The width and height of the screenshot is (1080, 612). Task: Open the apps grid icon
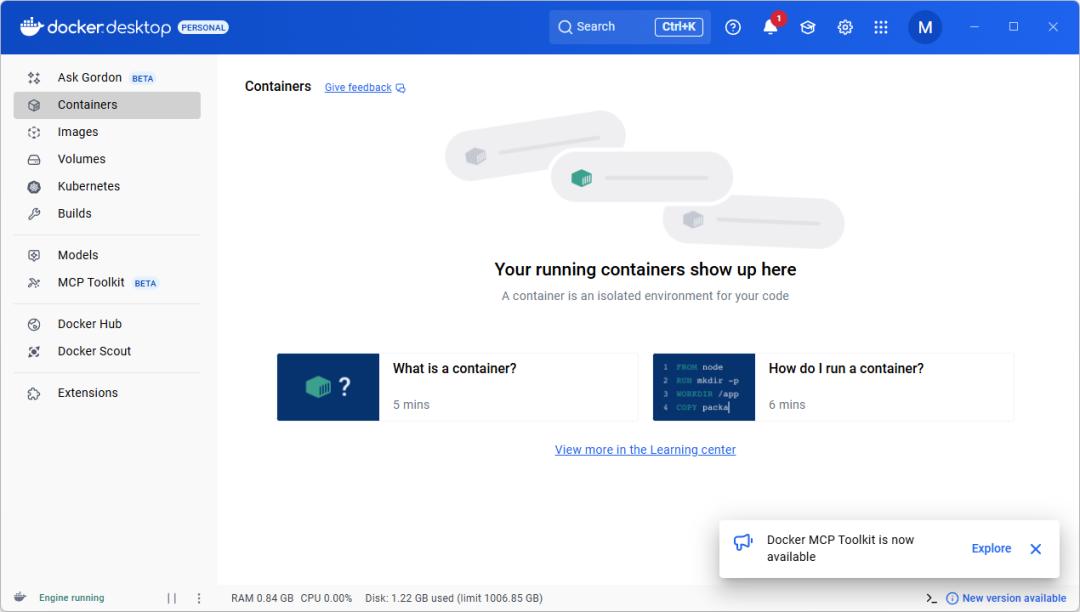click(881, 28)
